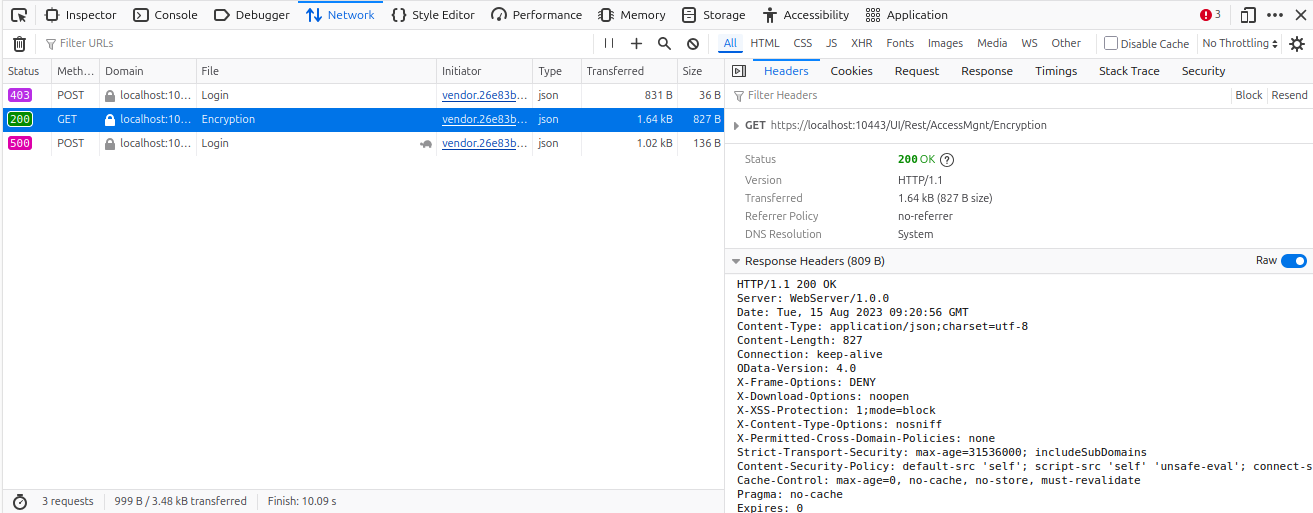Open network search magnifier icon
This screenshot has width=1313, height=513.
(x=664, y=44)
